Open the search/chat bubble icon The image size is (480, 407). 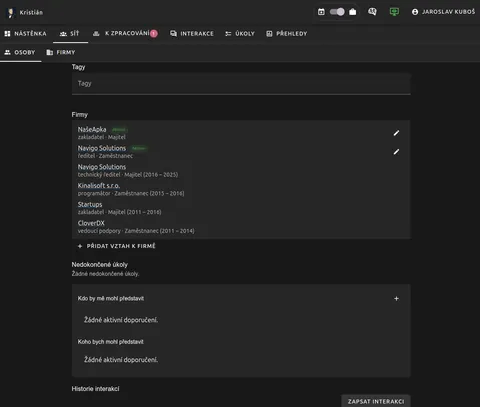[x=372, y=12]
